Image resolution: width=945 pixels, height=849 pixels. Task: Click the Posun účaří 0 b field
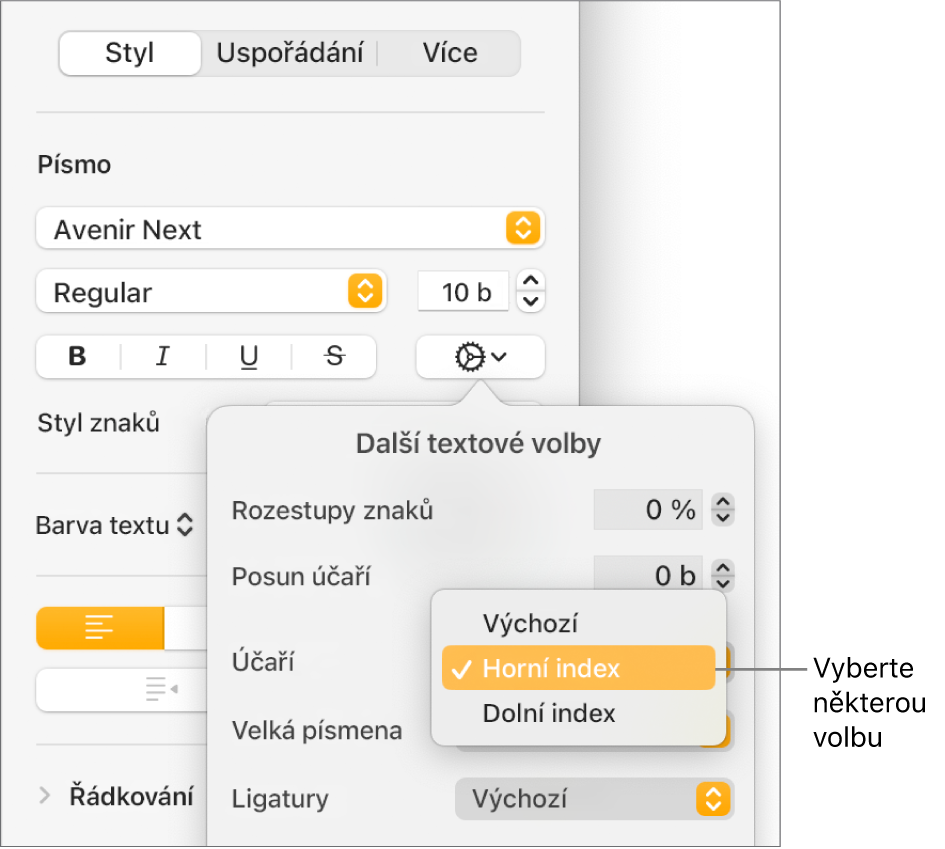(x=648, y=574)
